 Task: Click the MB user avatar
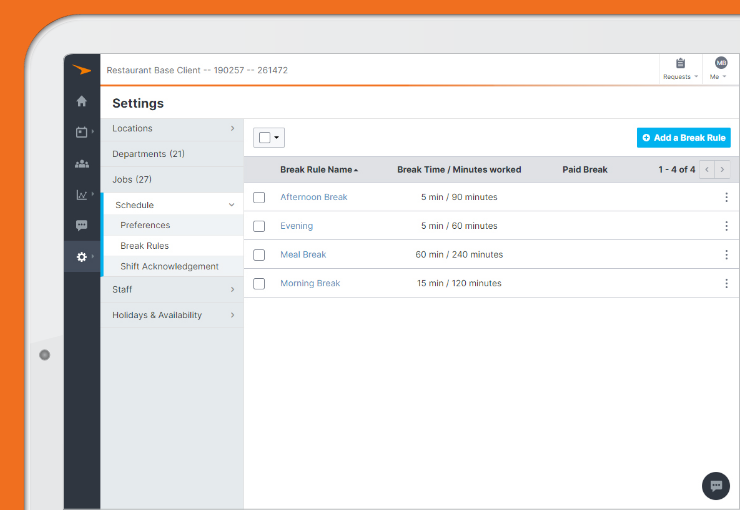(x=721, y=63)
